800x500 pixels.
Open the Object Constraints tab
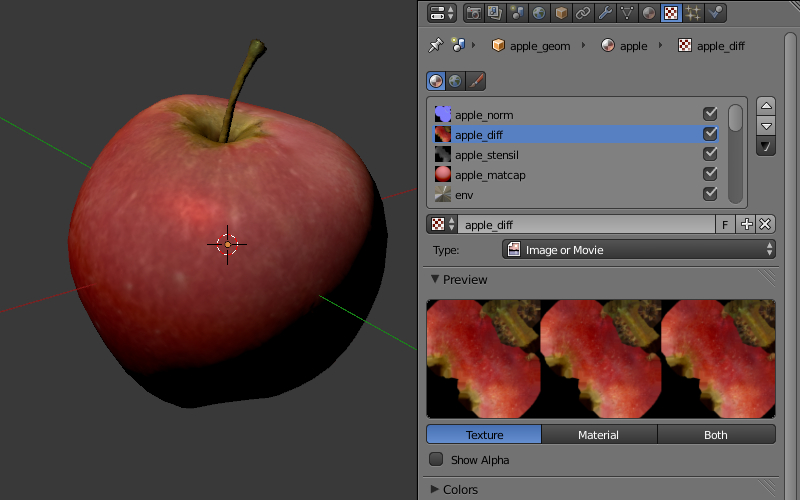point(583,13)
